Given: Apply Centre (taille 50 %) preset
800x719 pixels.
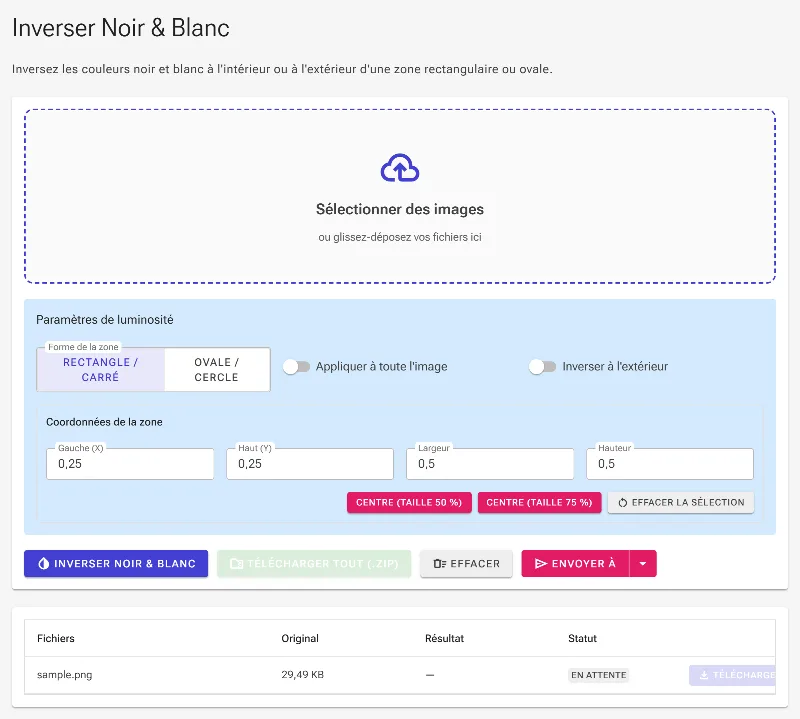Looking at the screenshot, I should 409,503.
